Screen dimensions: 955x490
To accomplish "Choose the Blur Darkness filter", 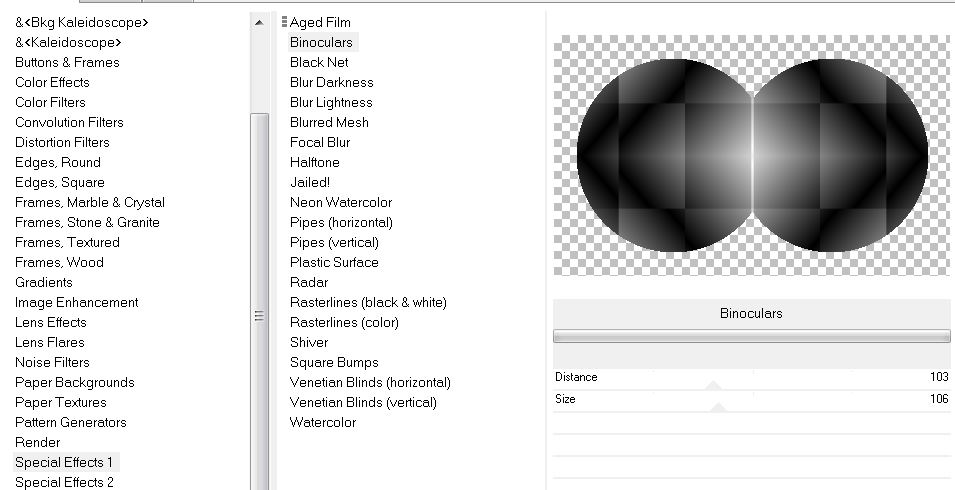I will [x=331, y=83].
